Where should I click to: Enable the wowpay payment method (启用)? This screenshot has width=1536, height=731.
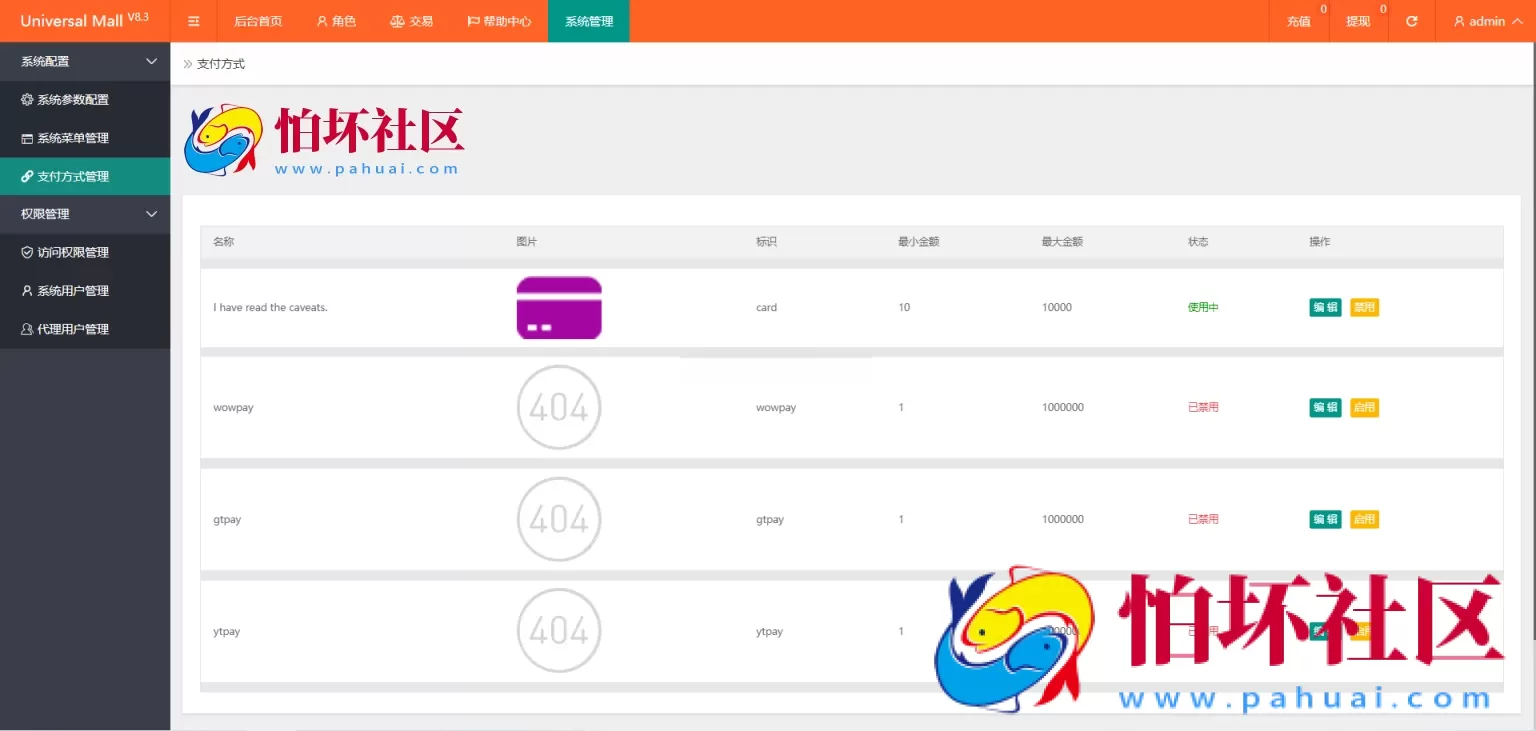pos(1364,407)
